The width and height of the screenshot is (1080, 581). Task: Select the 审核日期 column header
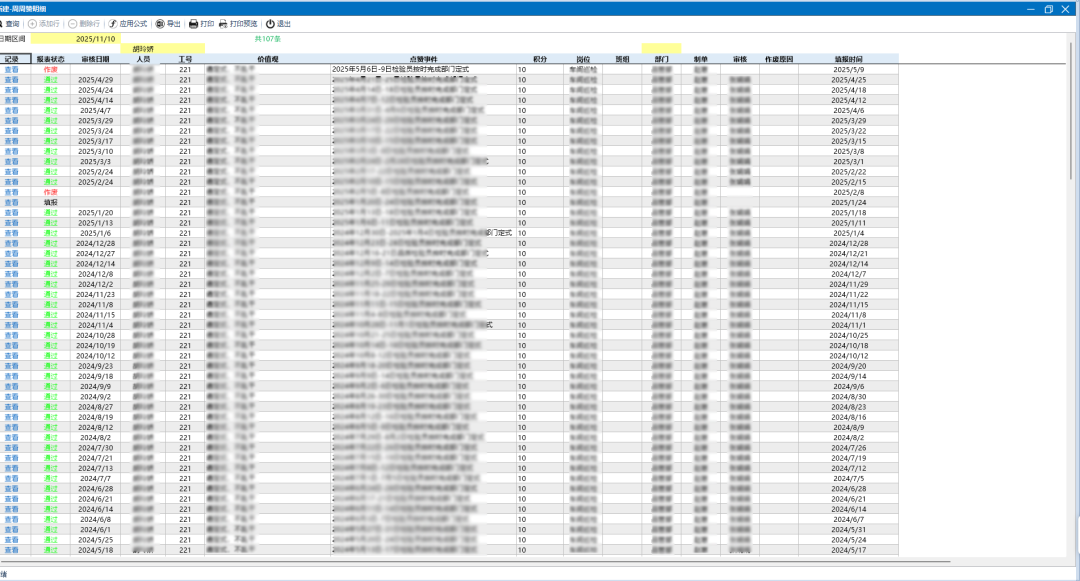coord(95,59)
